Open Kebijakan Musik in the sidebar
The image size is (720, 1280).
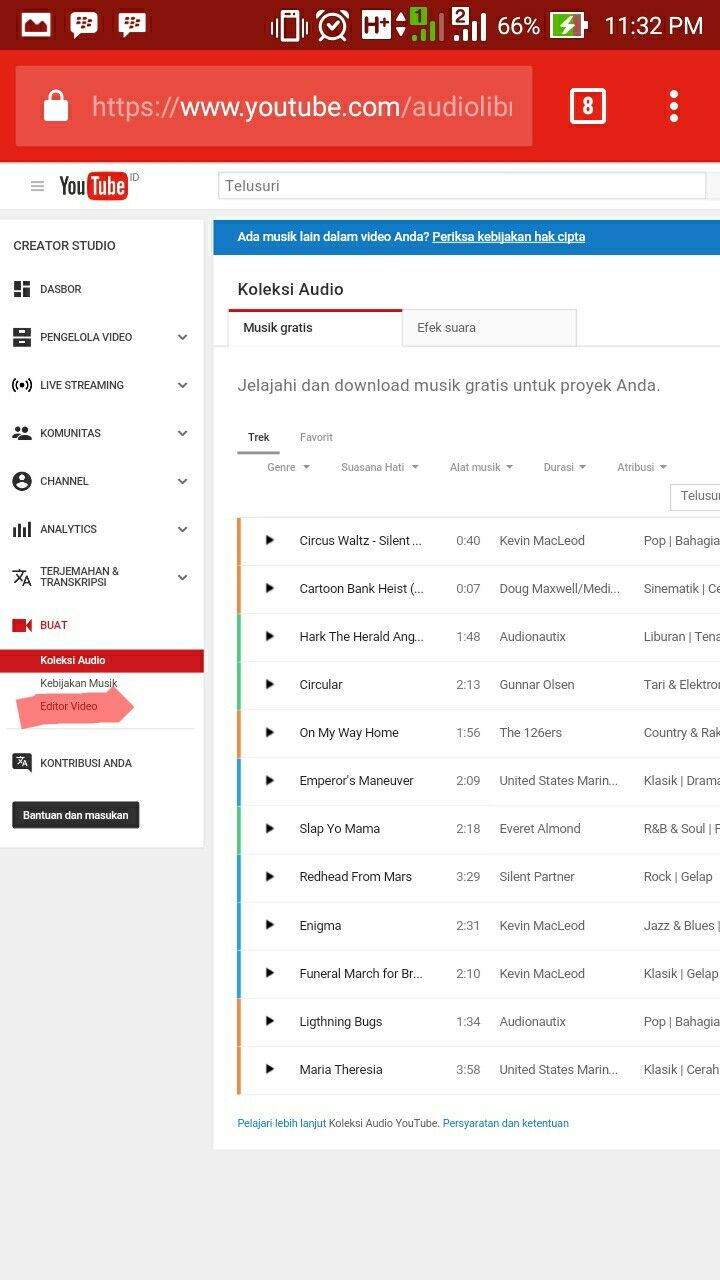tap(79, 683)
